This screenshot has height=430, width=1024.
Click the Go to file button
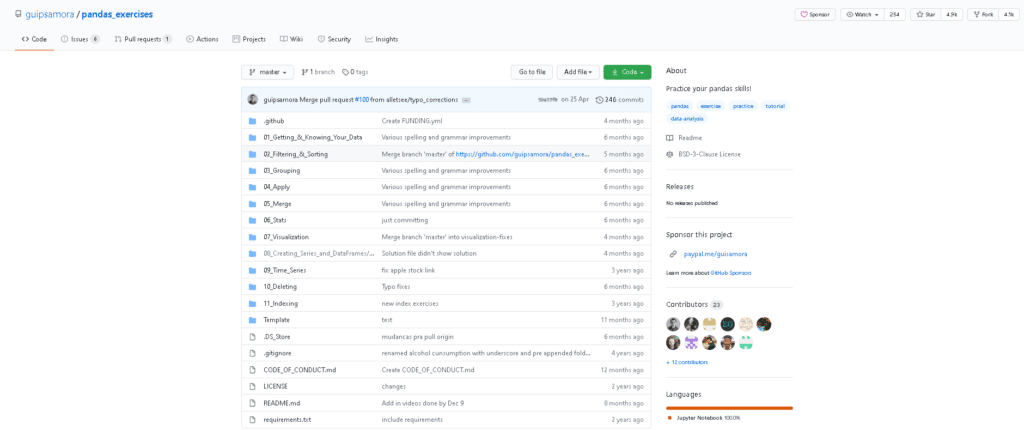tap(532, 72)
